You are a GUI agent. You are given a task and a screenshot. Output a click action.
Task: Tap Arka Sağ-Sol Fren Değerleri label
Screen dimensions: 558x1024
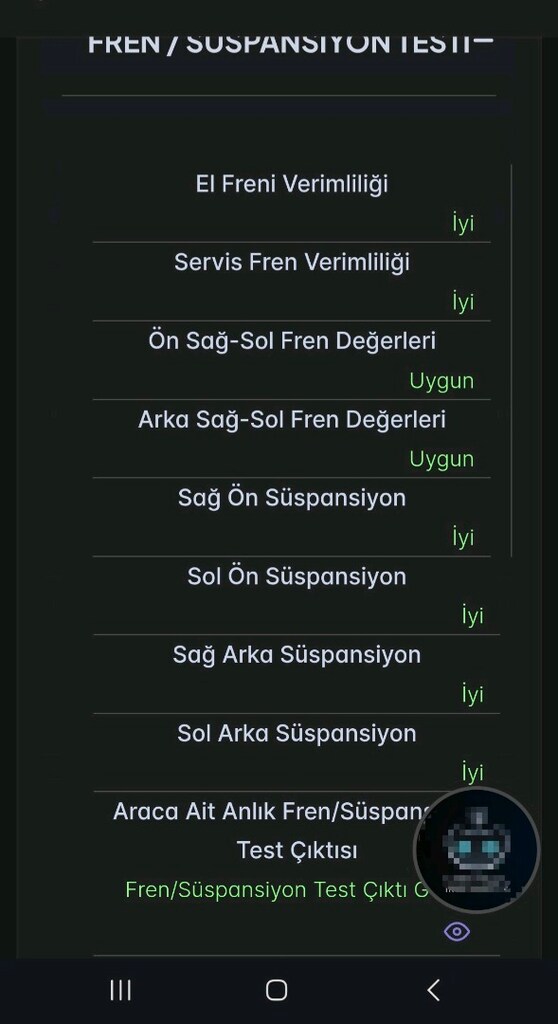pyautogui.click(x=291, y=419)
